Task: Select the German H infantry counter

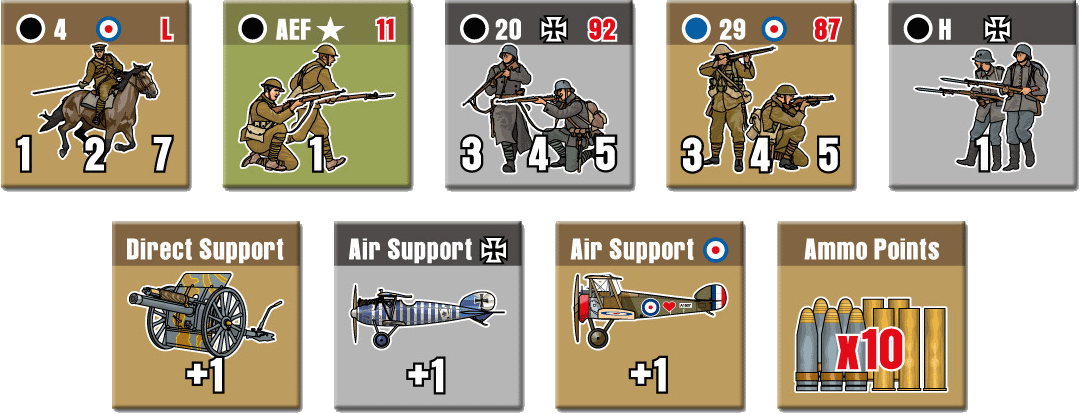Action: click(x=984, y=95)
